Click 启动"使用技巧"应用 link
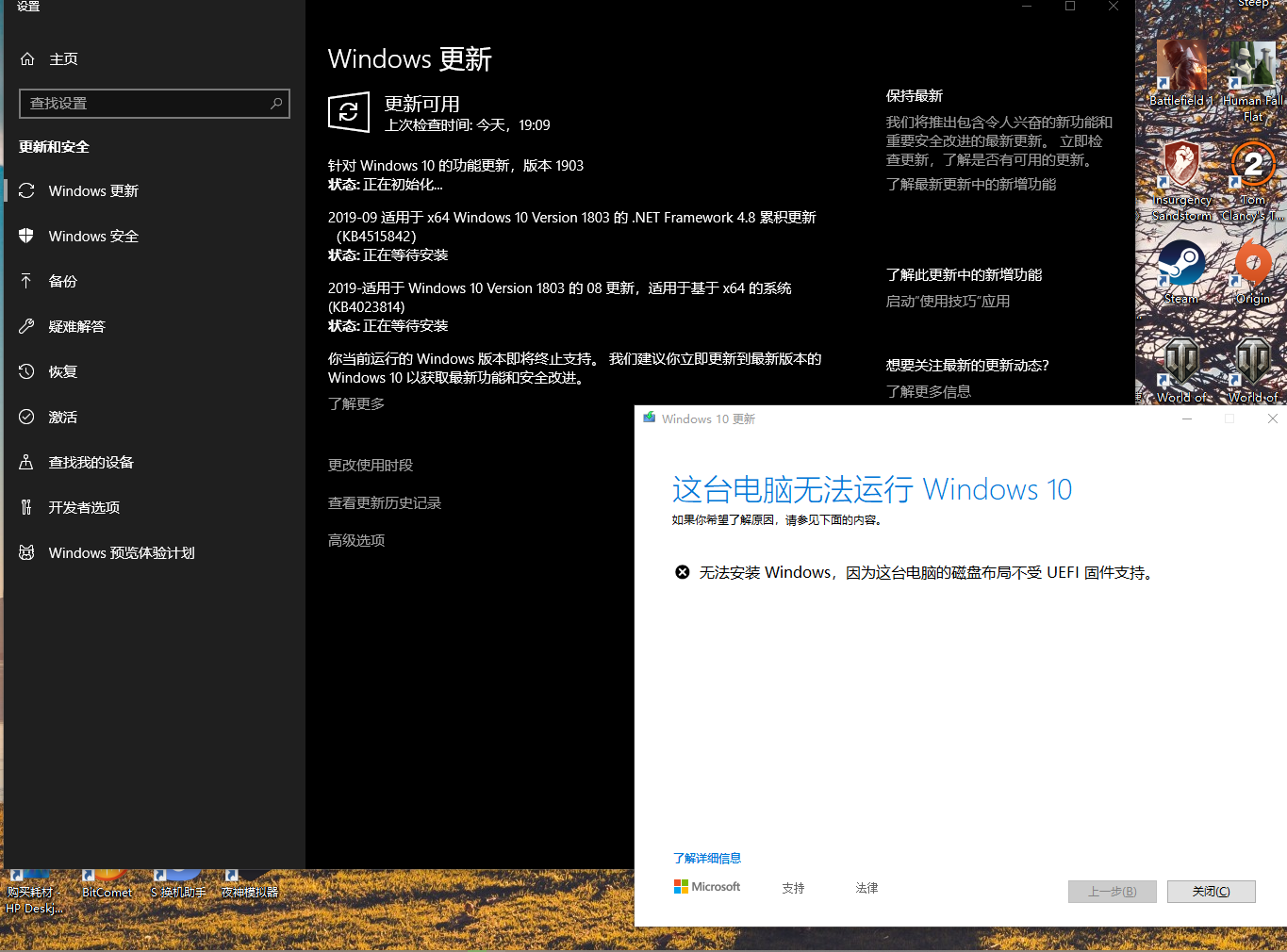 (948, 301)
